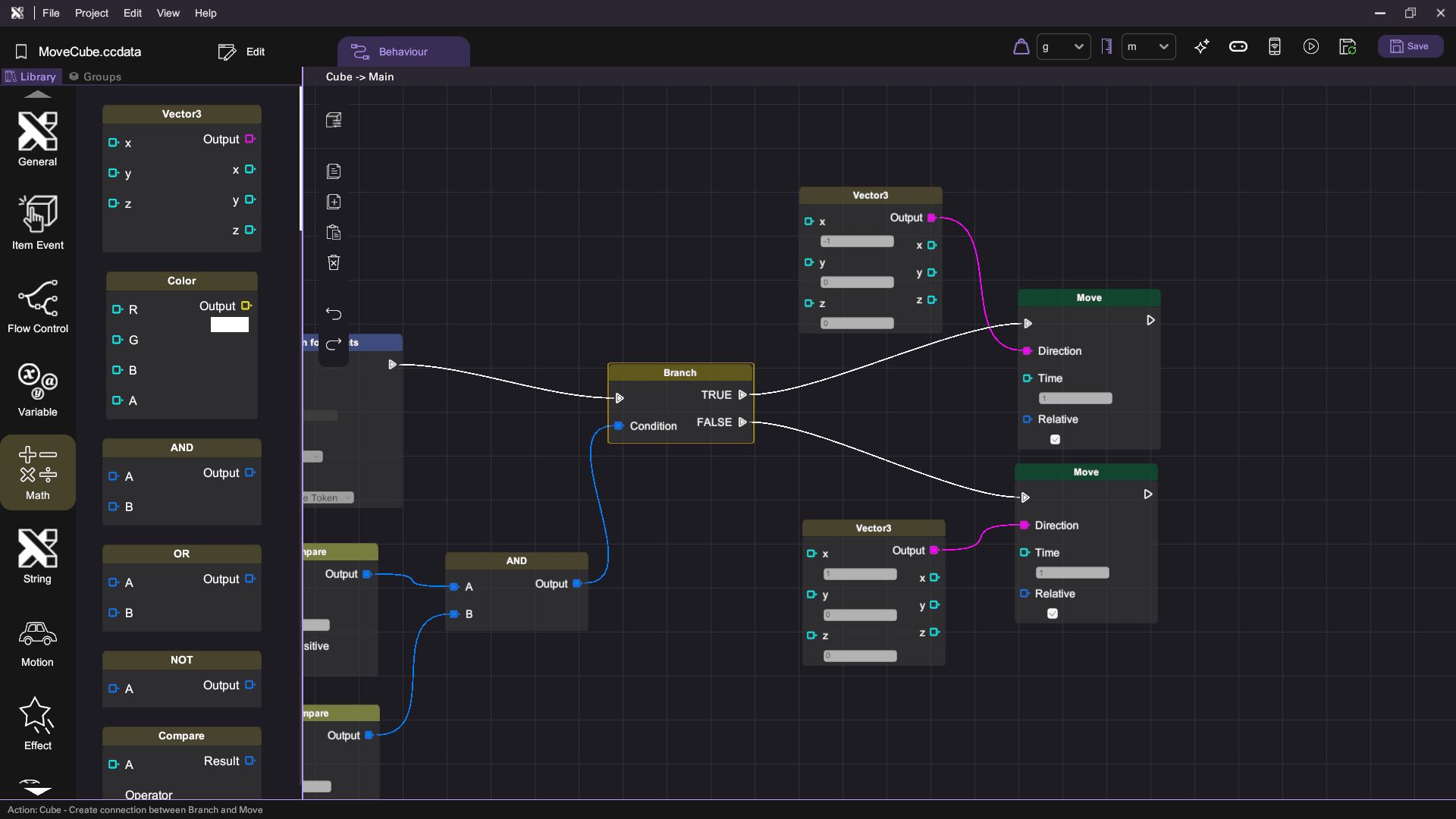
Task: Select the Flow Control category
Action: 37,306
